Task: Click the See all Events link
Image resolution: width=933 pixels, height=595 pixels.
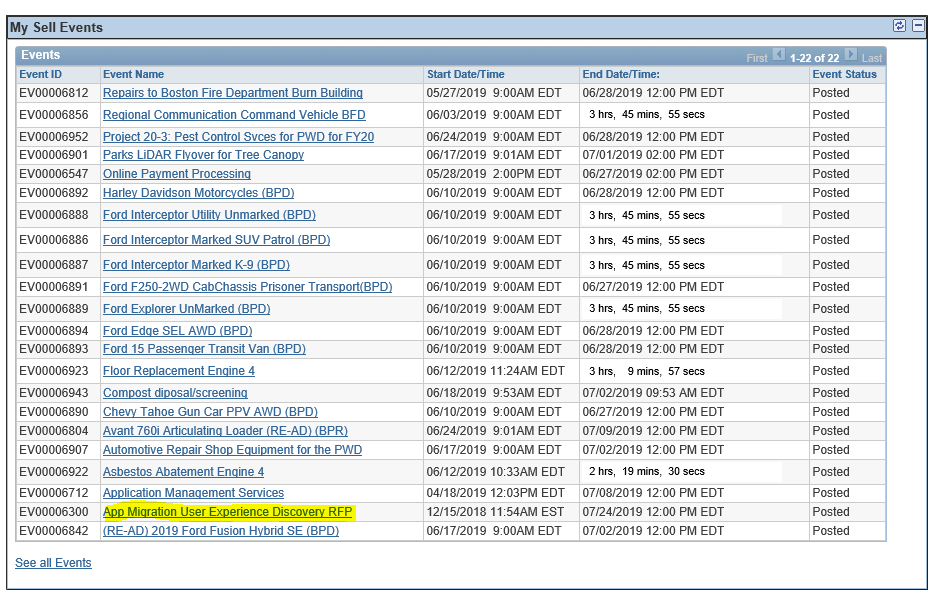Action: click(53, 563)
